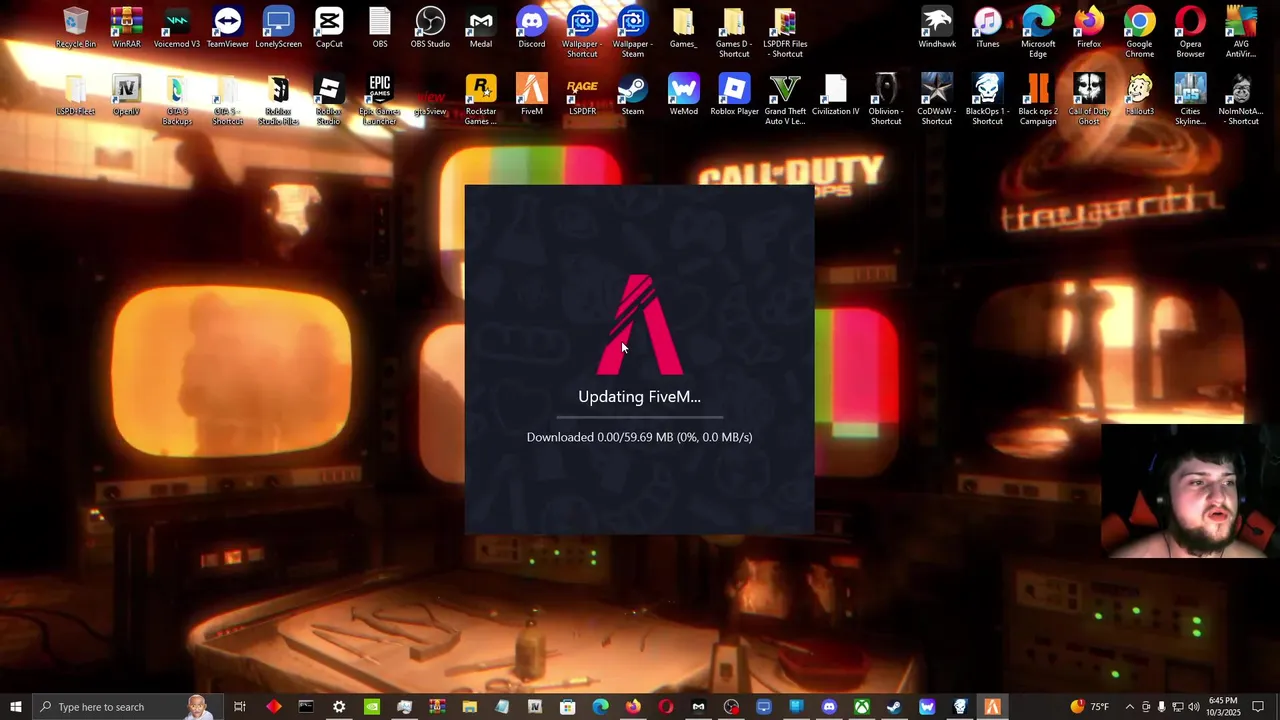Open File Explorer from the taskbar
Viewport: 1280px width, 720px height.
coord(470,707)
